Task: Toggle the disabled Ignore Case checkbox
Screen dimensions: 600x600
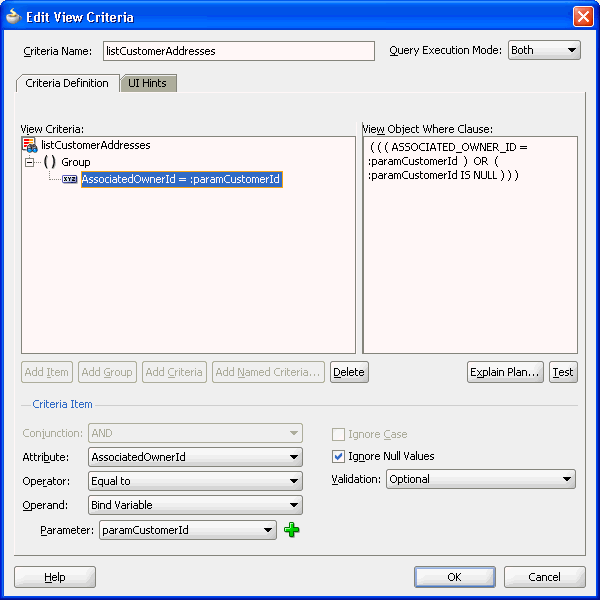Action: (338, 434)
